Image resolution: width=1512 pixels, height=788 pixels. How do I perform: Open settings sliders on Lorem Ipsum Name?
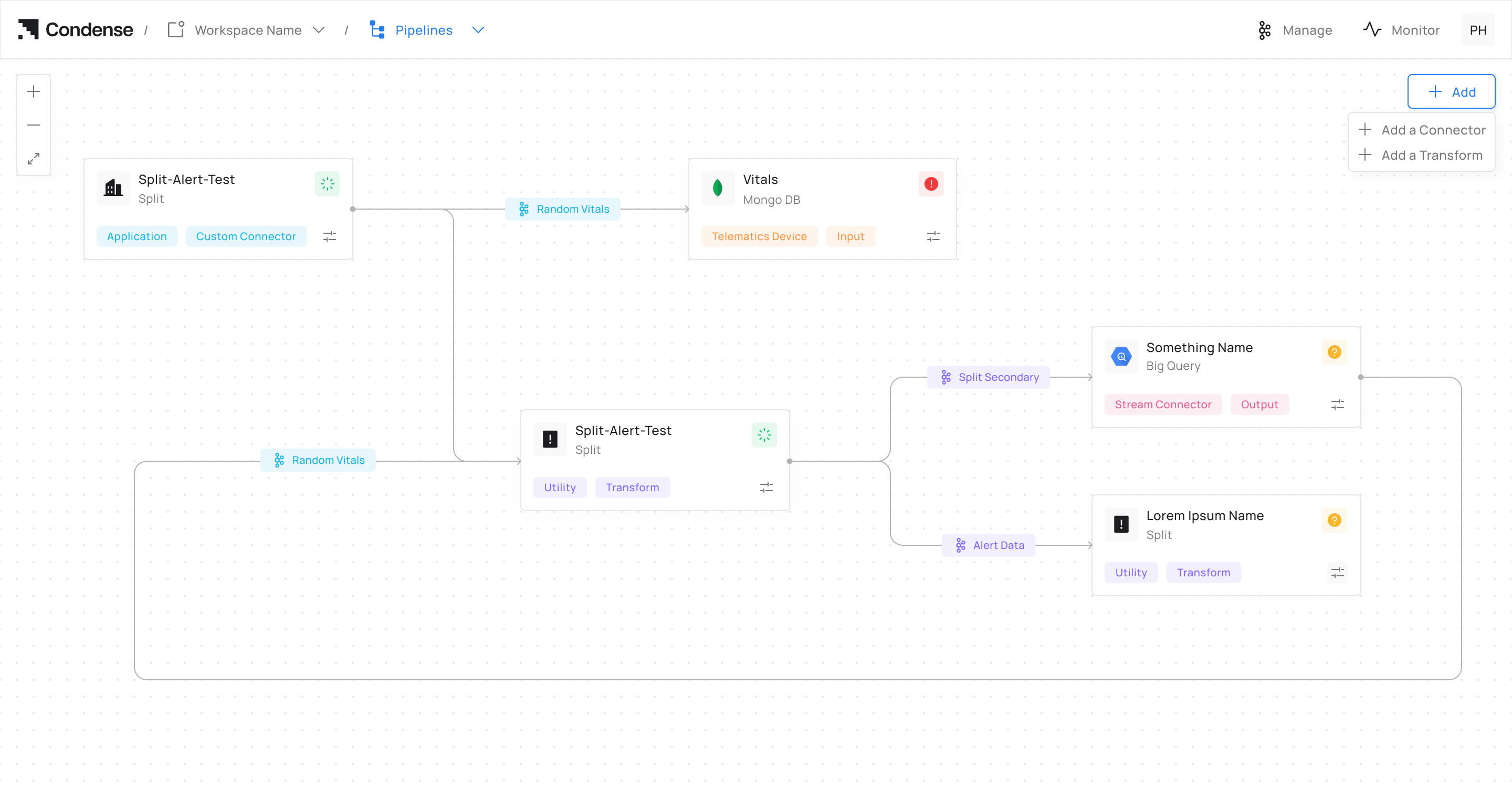tap(1337, 573)
